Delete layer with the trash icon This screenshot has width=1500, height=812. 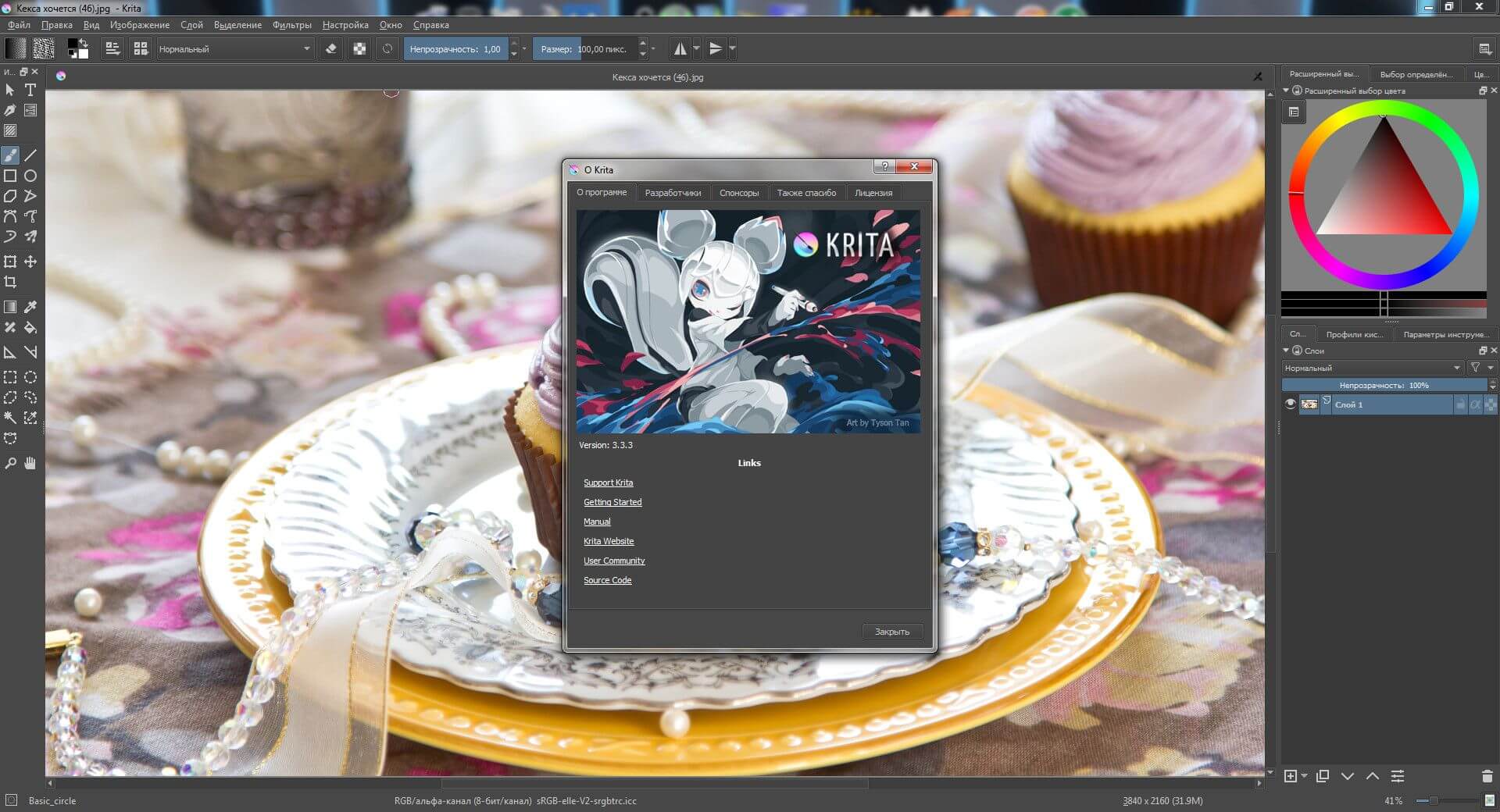coord(1487,776)
